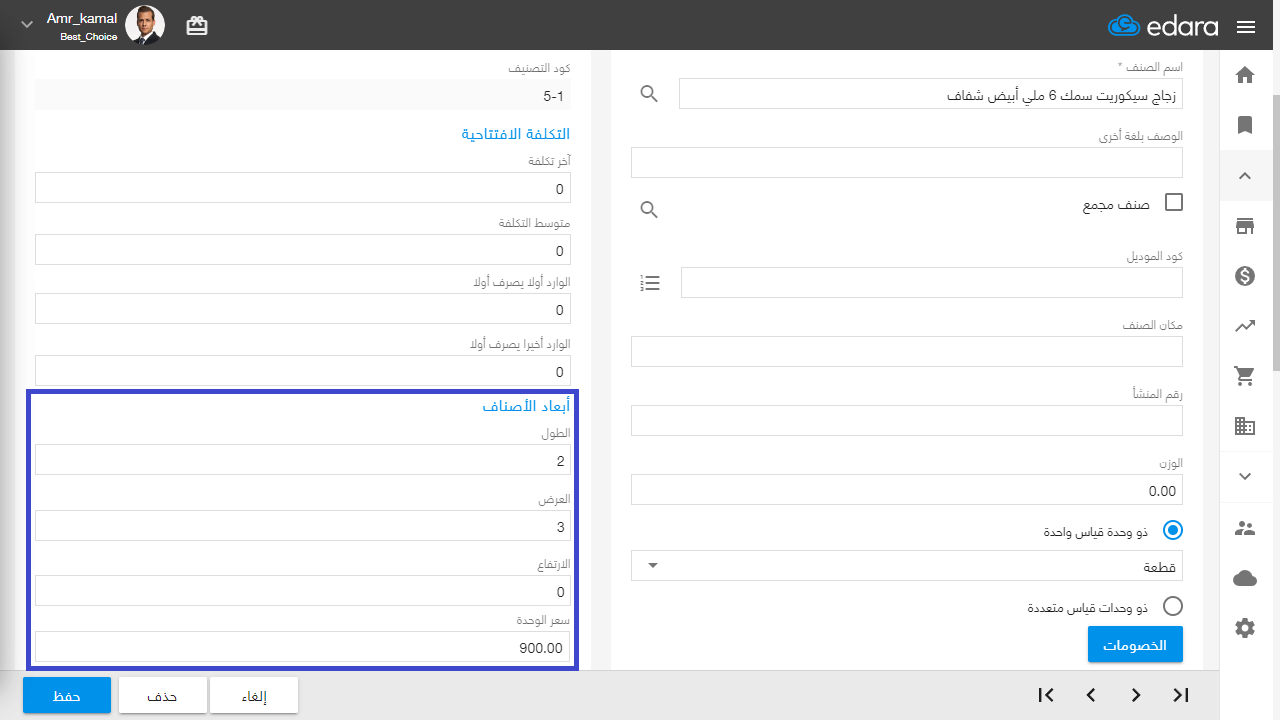Click the الارتفاع height field
The image size is (1280, 720).
click(303, 591)
